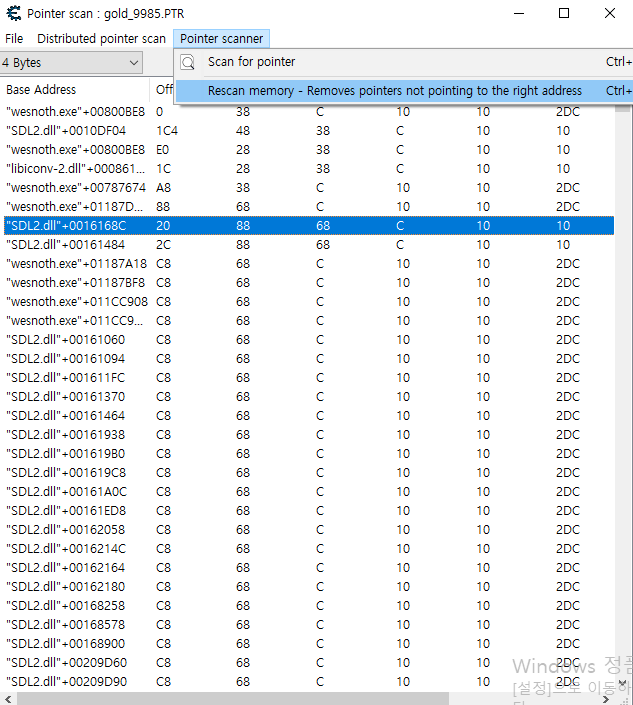This screenshot has height=705, width=633.
Task: Select row "SDL2.dll"+00162058
Action: (309, 530)
